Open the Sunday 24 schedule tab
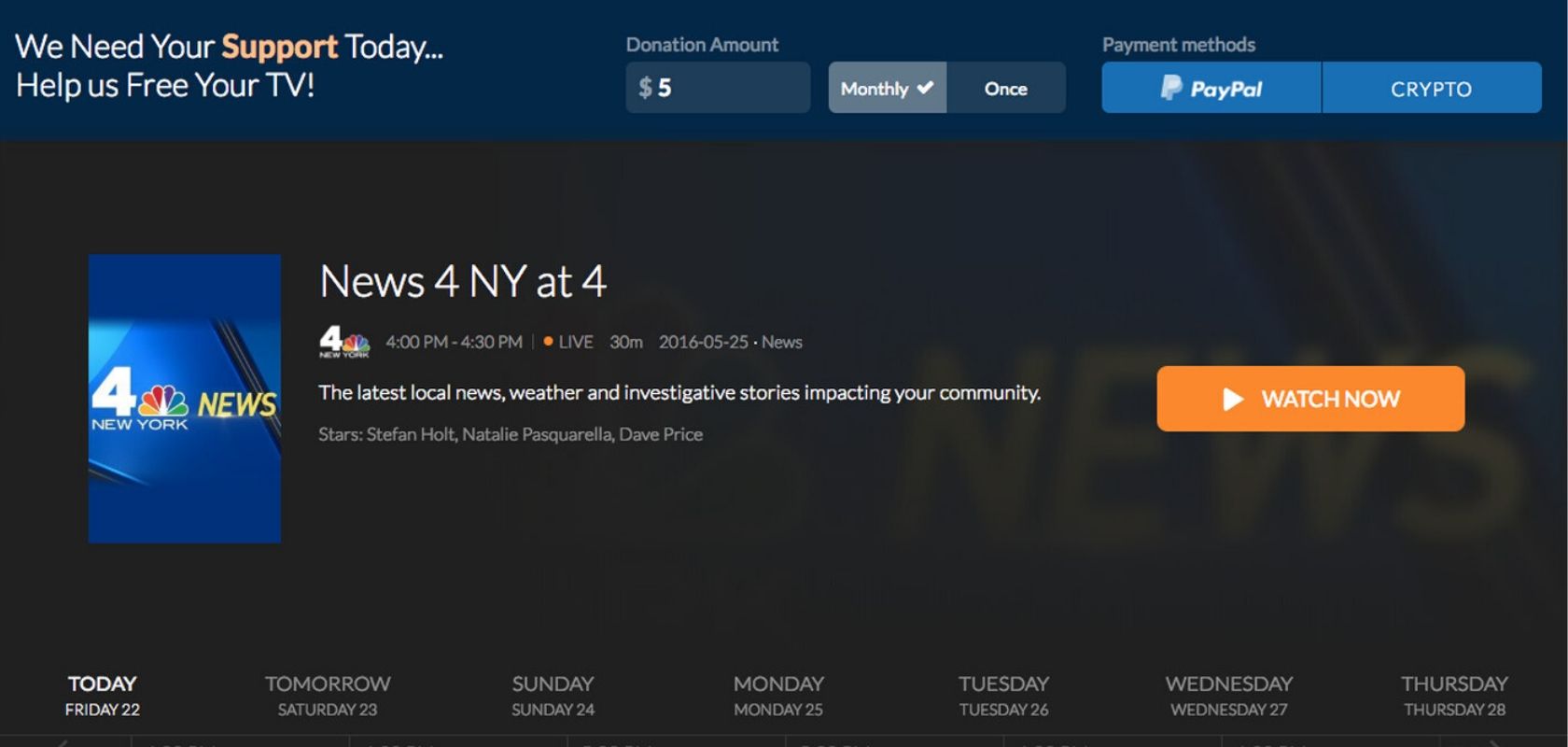Screen dimensions: 1568x747 pos(553,696)
